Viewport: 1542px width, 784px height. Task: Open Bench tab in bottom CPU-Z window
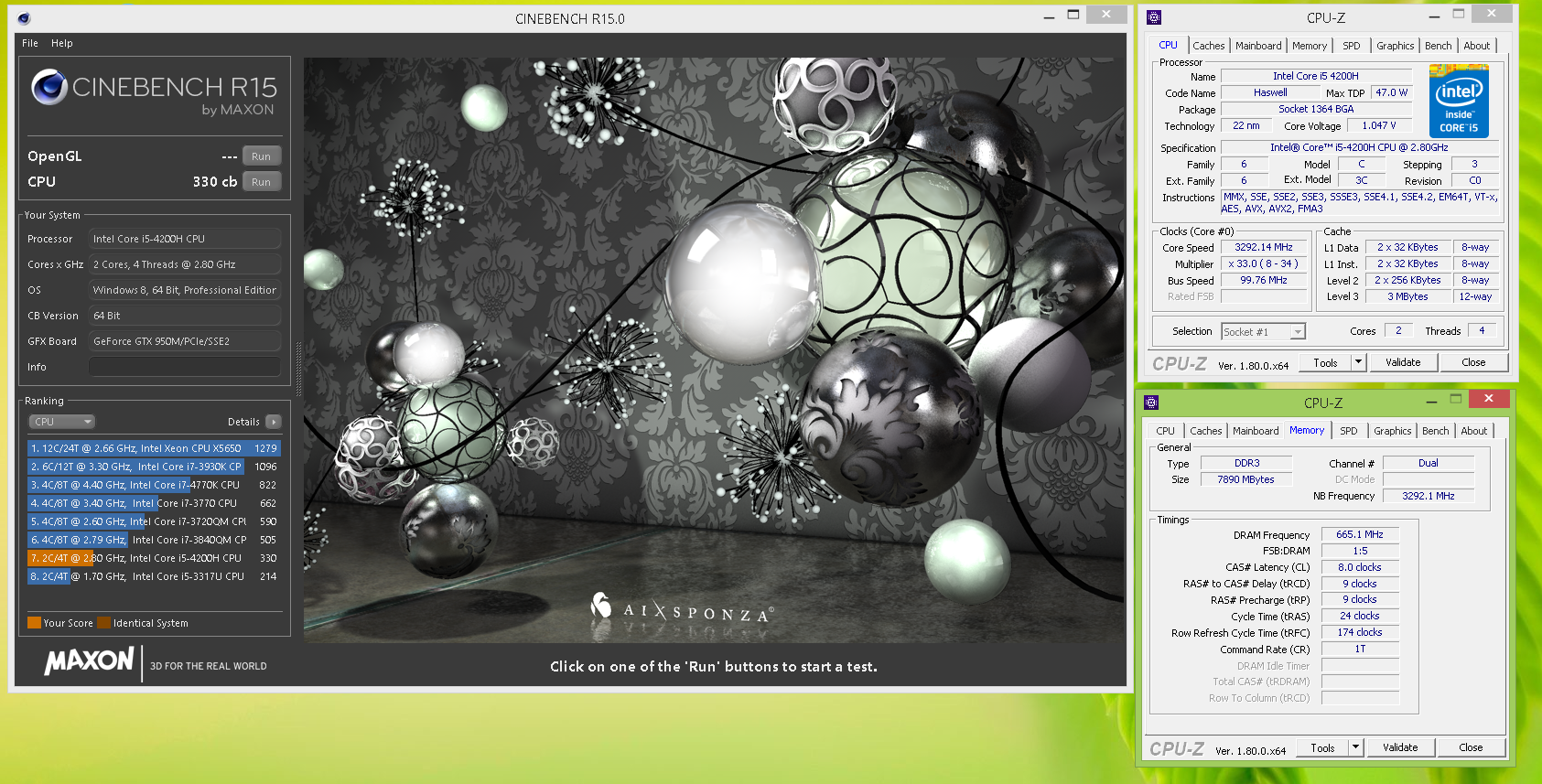(x=1435, y=431)
